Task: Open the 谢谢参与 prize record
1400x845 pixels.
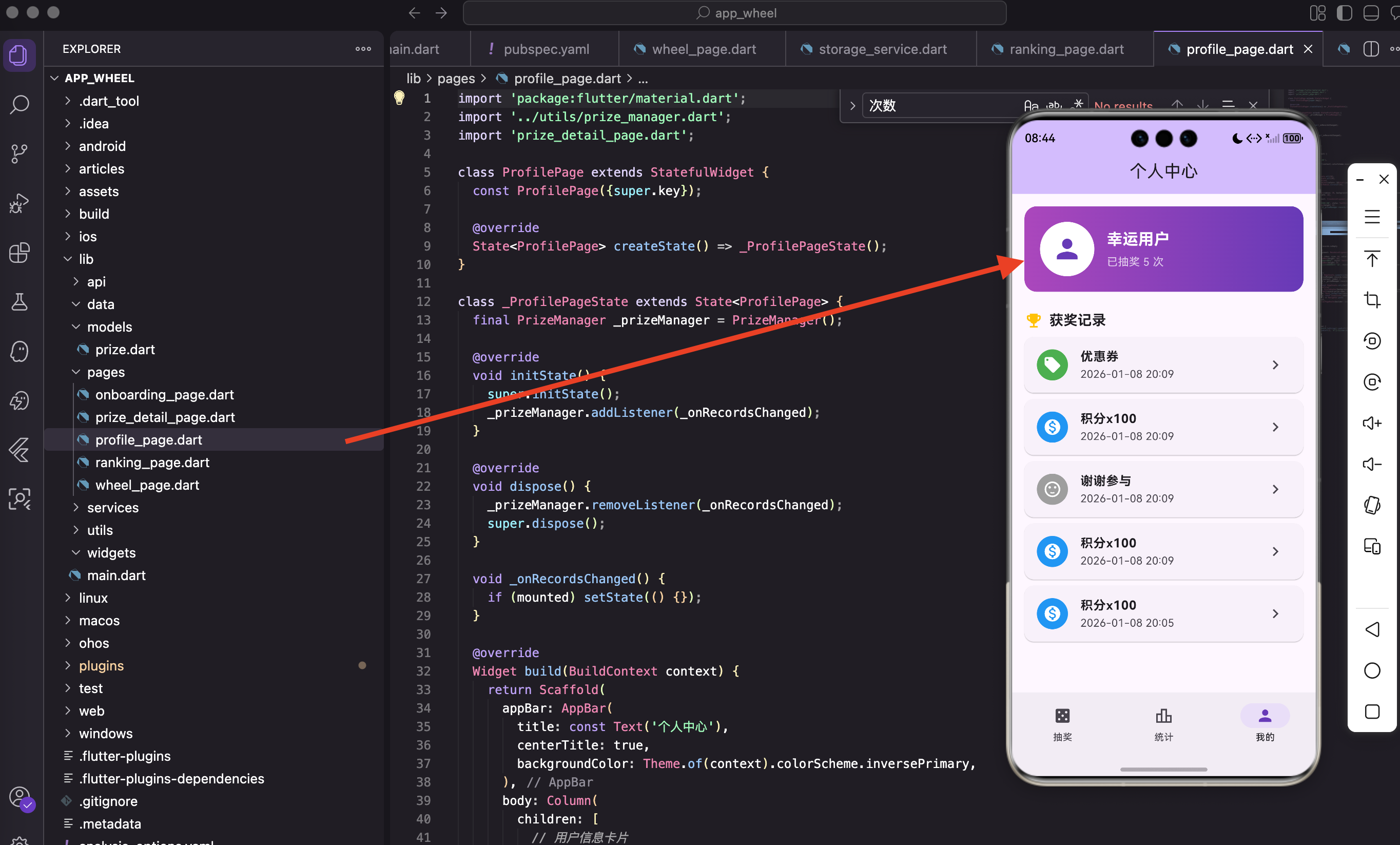Action: pyautogui.click(x=1163, y=489)
